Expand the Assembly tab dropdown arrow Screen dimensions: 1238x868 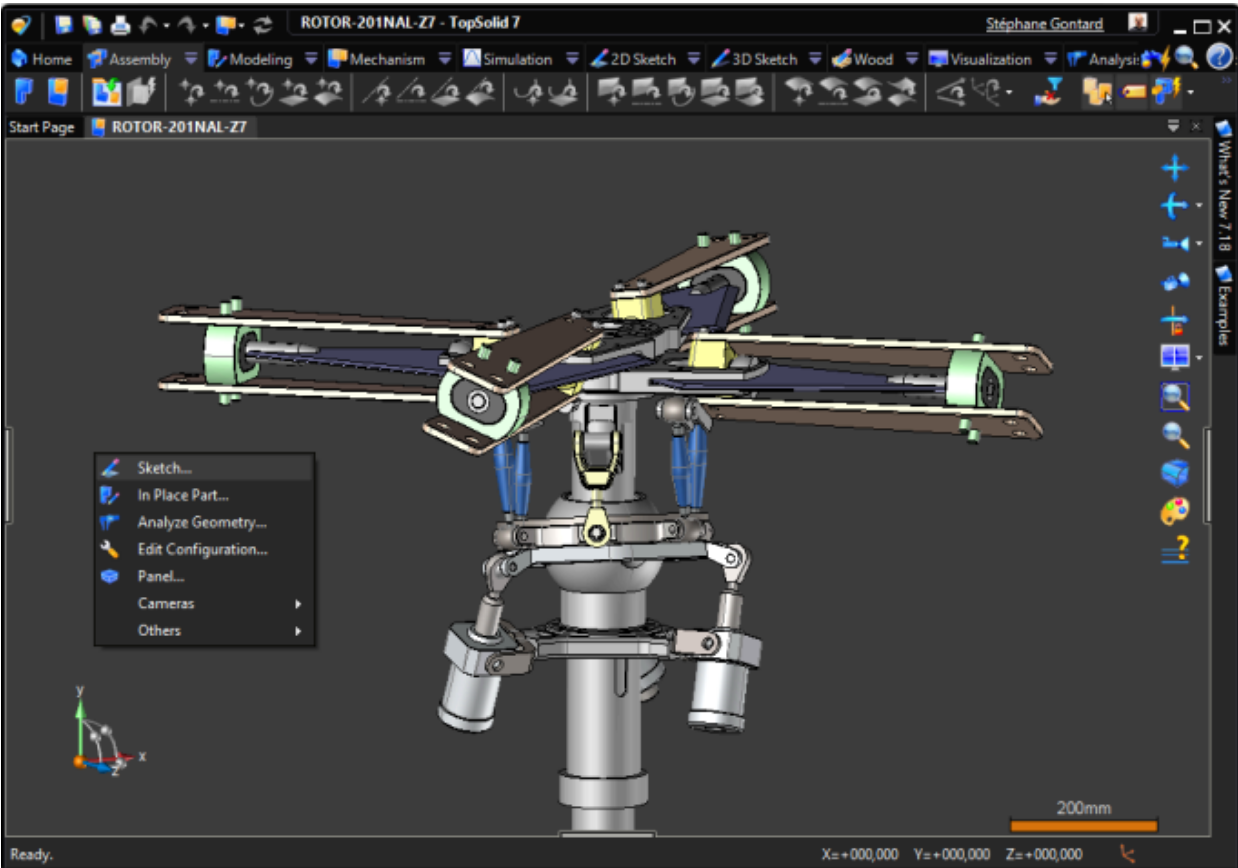point(190,59)
